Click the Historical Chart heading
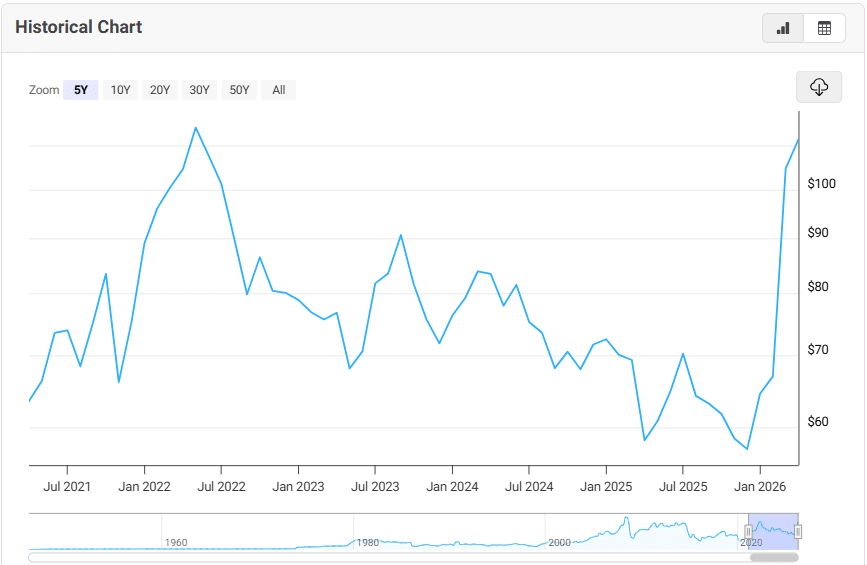Viewport: 867px width, 565px height. [79, 27]
